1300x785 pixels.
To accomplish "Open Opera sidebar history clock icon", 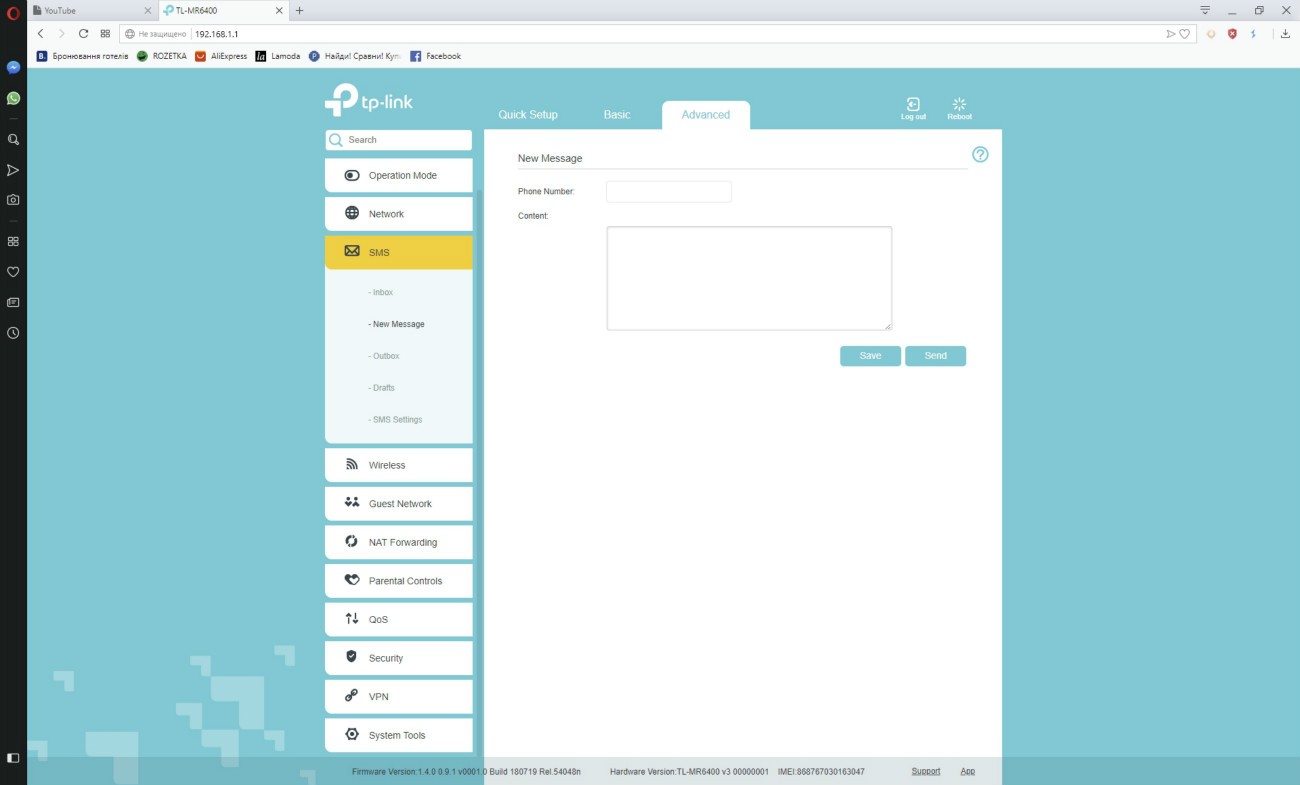I will 13,333.
